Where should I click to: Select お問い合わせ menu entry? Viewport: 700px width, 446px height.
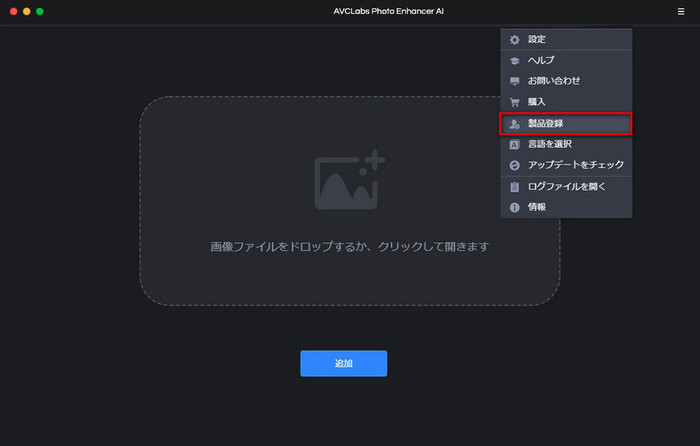tap(566, 81)
